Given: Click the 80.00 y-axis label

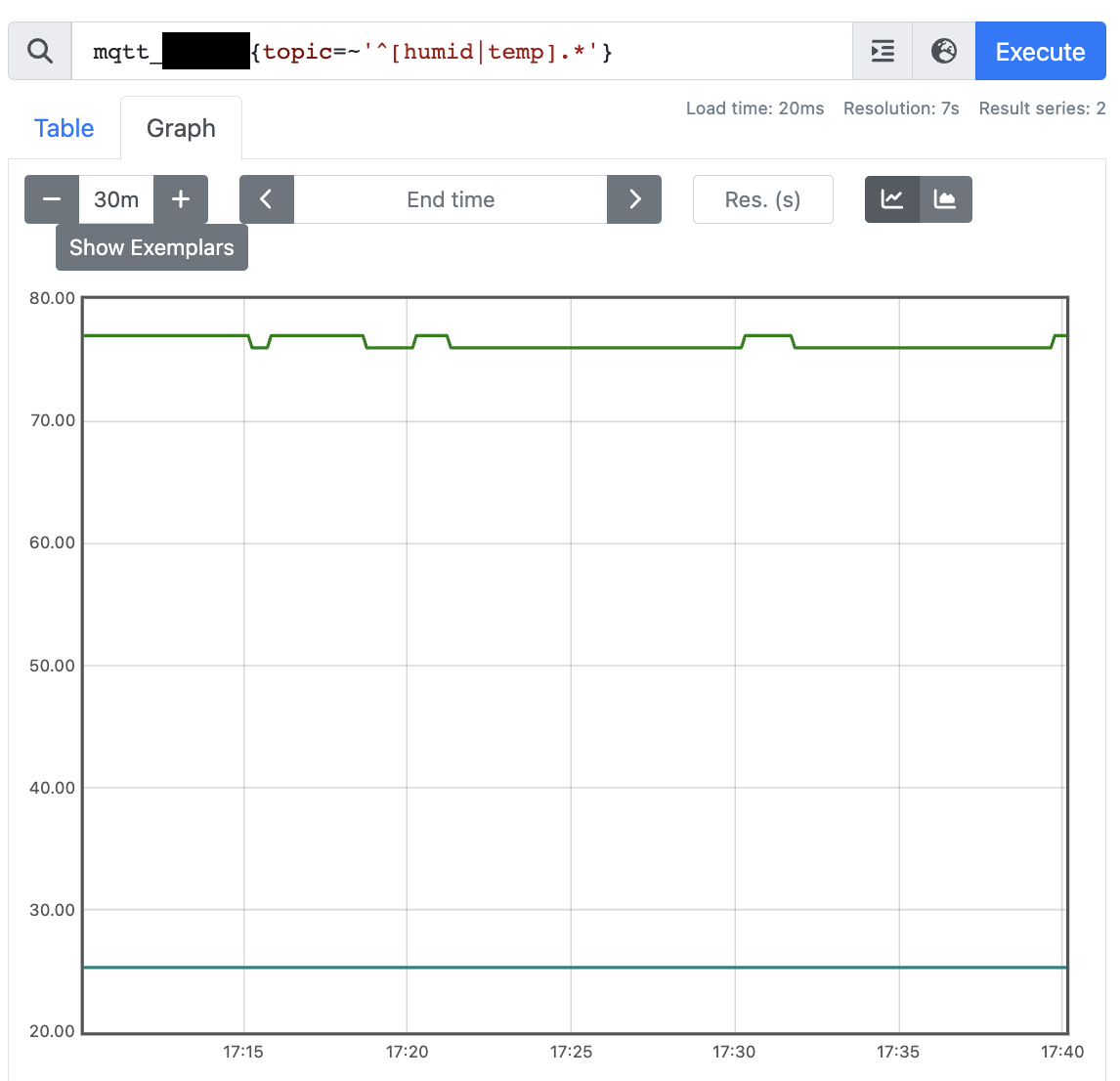Looking at the screenshot, I should click(x=52, y=299).
